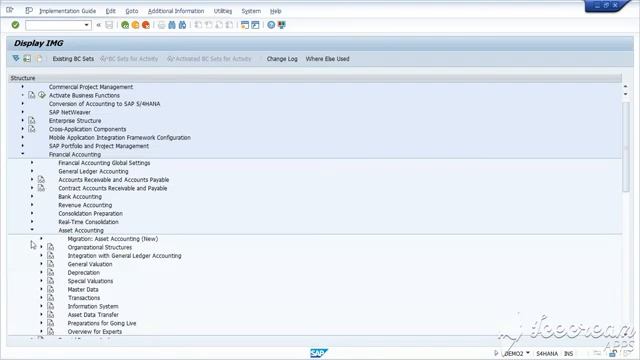Open the Help menu

click(276, 11)
